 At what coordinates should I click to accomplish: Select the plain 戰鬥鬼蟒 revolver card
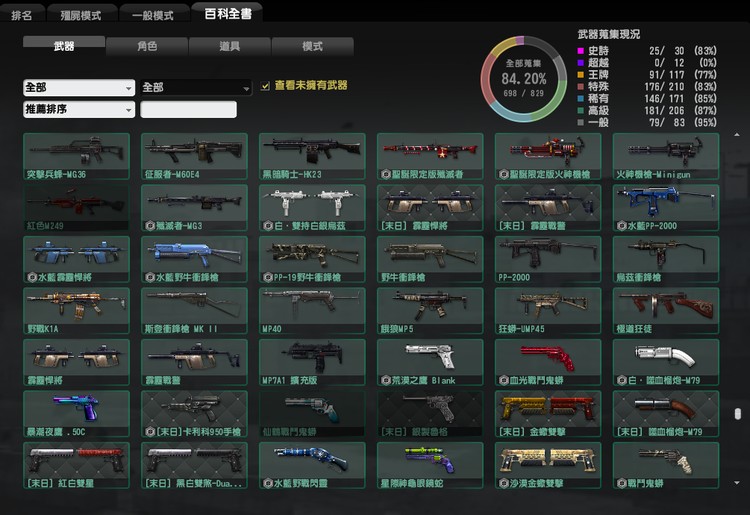pos(666,466)
